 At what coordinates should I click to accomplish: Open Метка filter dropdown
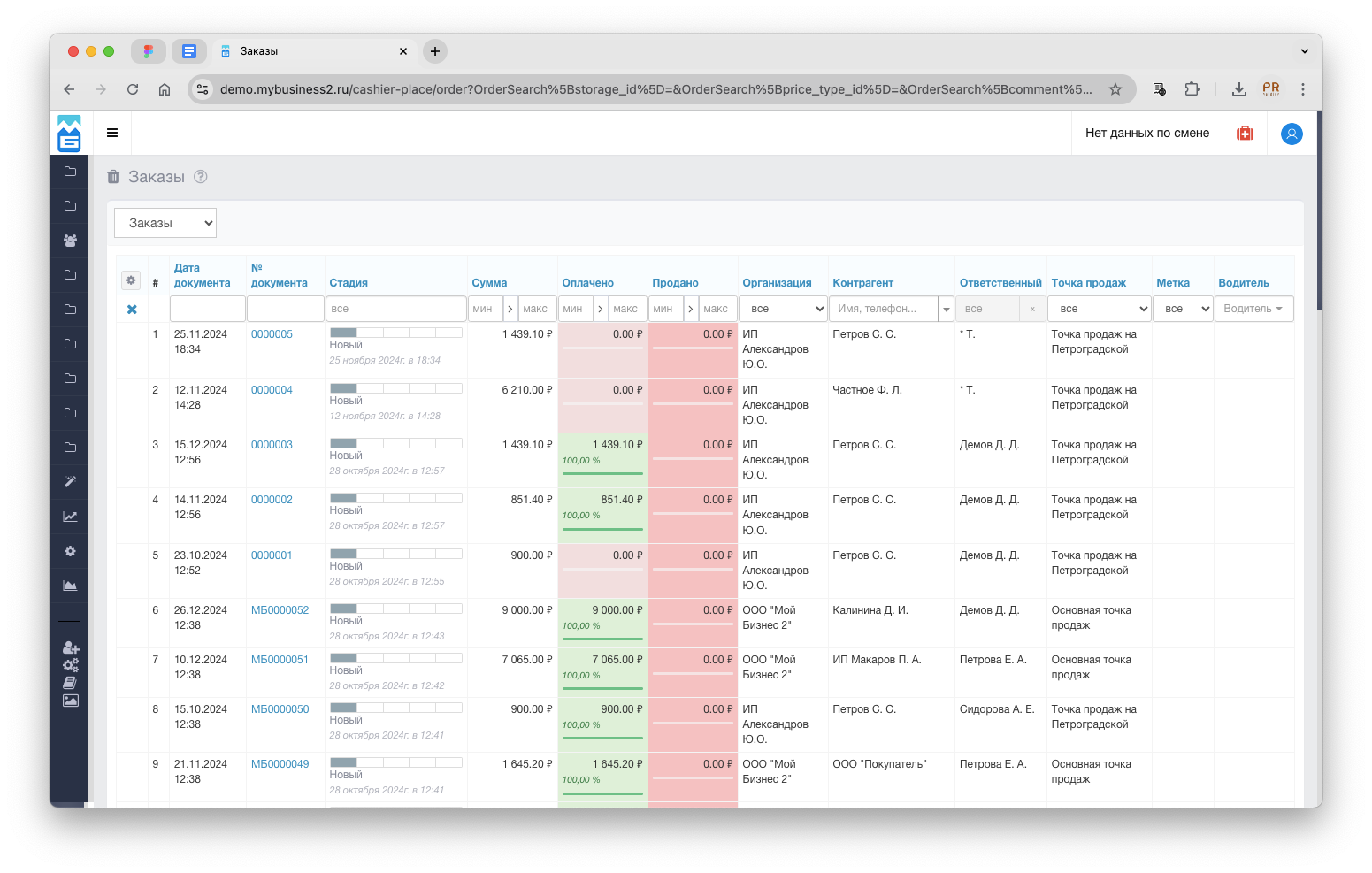pyautogui.click(x=1183, y=309)
